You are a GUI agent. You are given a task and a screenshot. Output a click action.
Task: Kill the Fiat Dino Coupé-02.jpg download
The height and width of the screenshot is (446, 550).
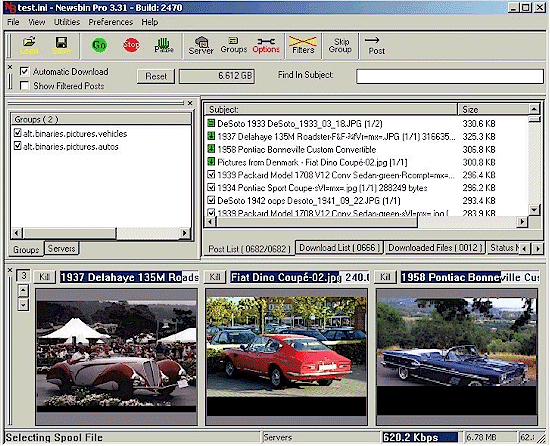[x=215, y=277]
